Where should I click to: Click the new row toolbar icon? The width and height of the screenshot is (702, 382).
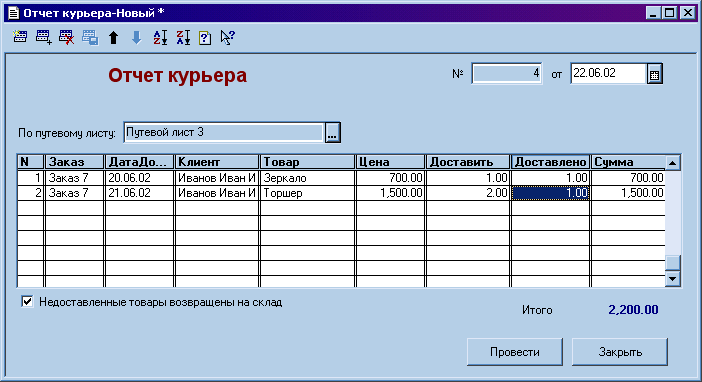pos(20,37)
